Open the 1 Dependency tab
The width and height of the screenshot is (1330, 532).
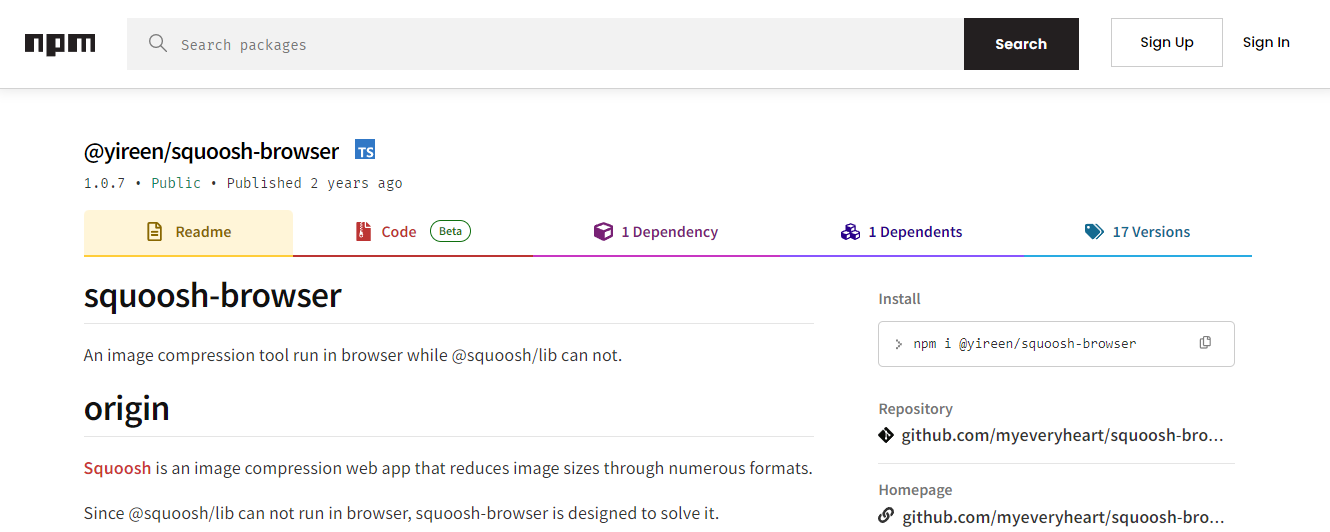tap(656, 233)
